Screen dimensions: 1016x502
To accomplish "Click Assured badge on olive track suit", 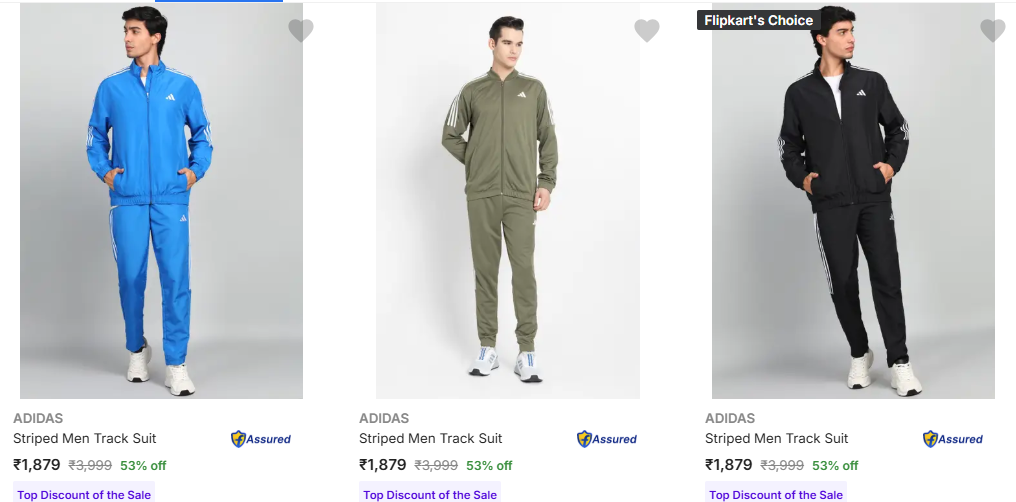I will click(607, 439).
